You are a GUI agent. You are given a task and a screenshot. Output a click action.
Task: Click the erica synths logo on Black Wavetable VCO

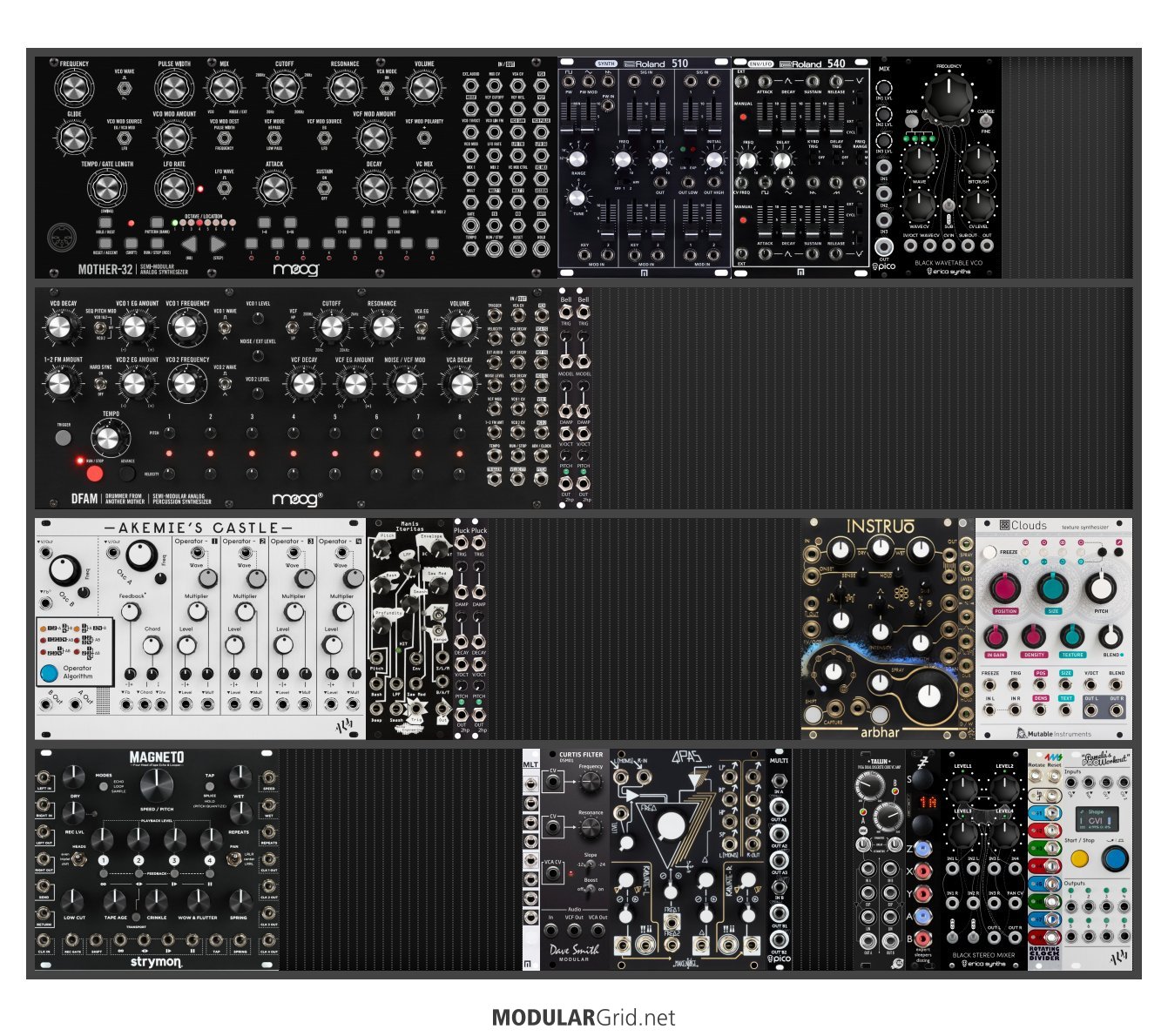[x=949, y=271]
